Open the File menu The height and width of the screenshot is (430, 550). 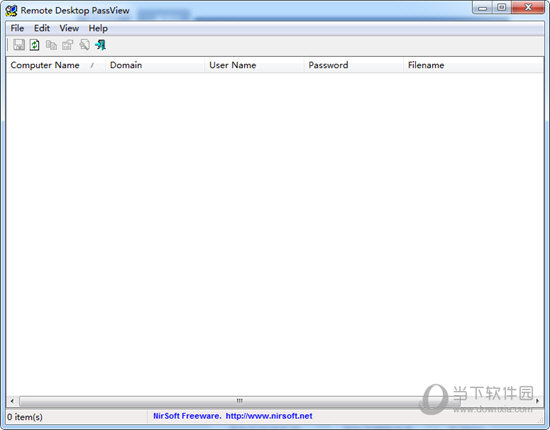click(x=17, y=28)
